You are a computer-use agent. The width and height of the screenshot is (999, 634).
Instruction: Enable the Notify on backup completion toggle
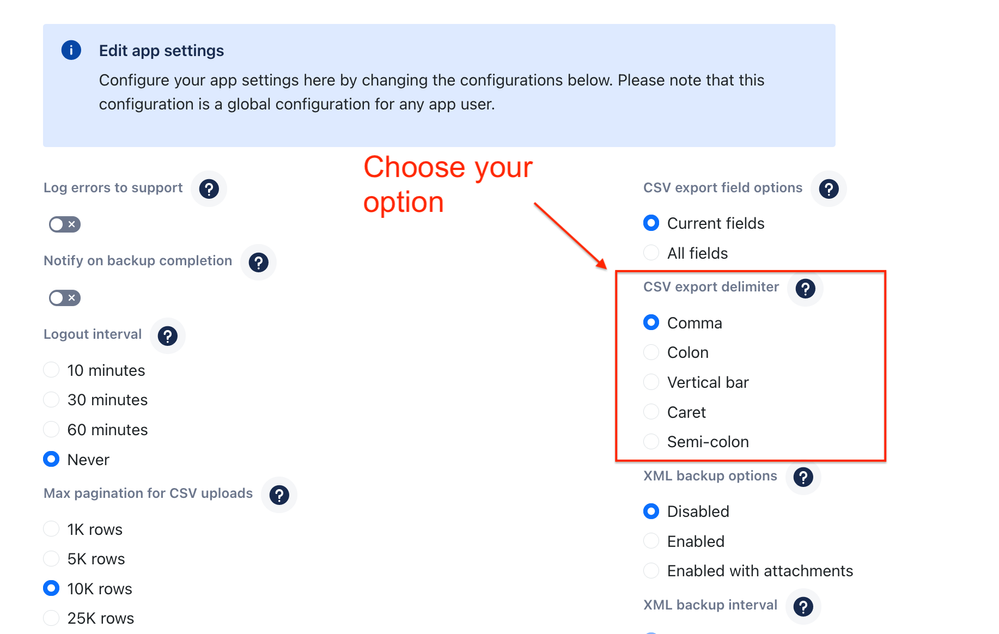tap(64, 297)
